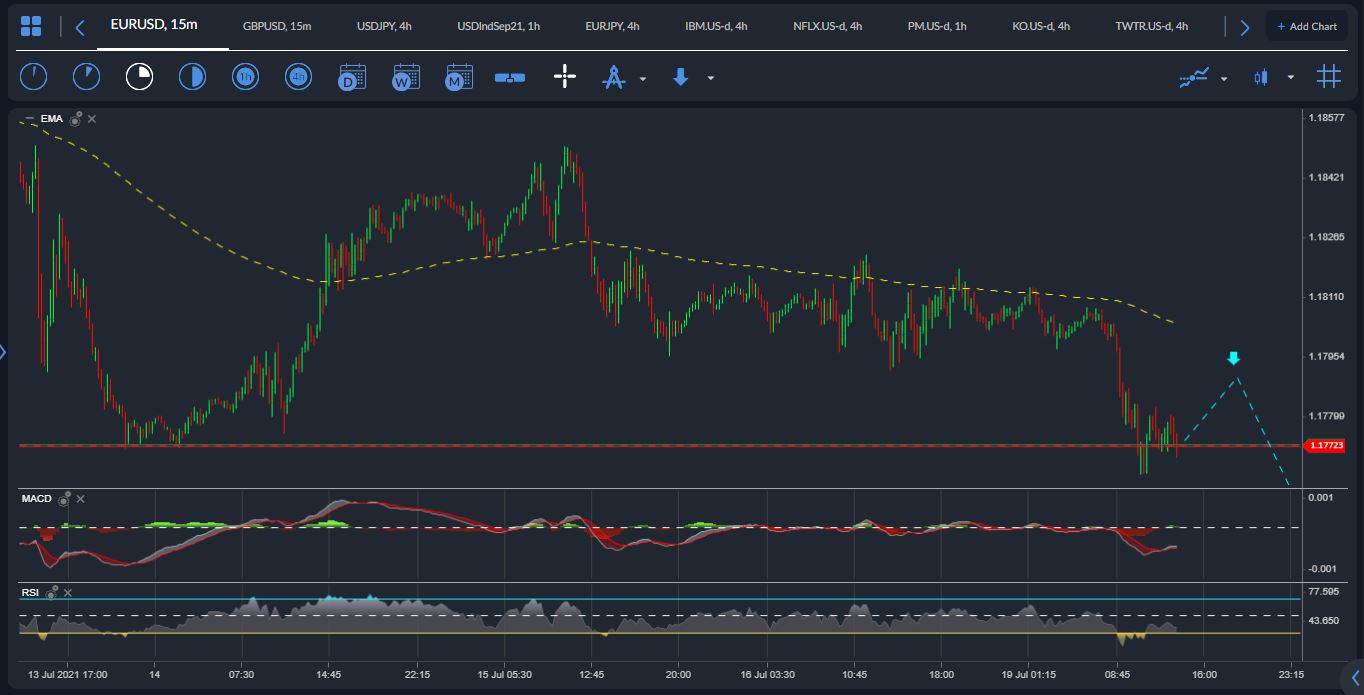
Task: Select the 15-minute timeframe clock icon
Action: tap(139, 77)
